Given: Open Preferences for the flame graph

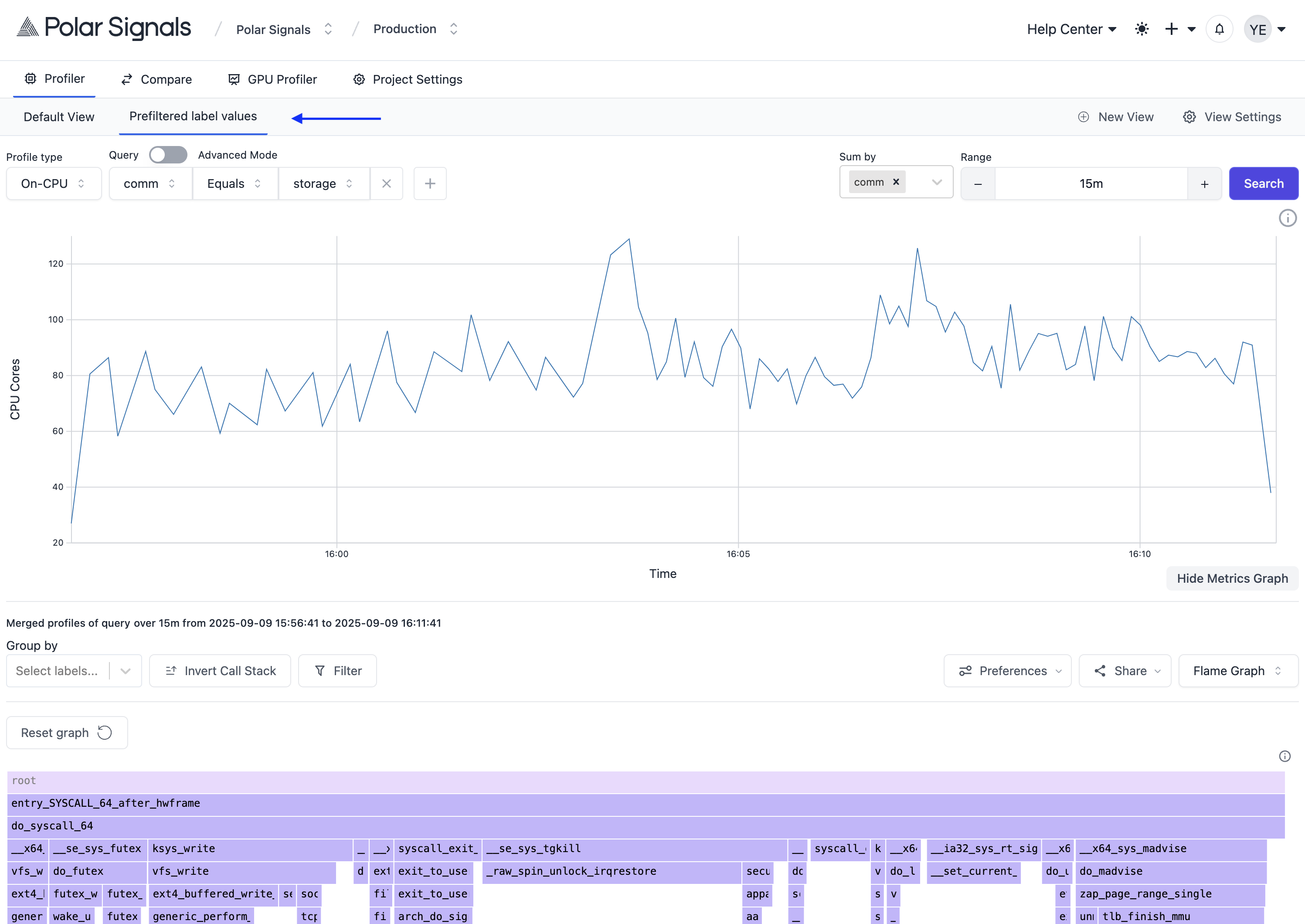Looking at the screenshot, I should (x=1007, y=671).
